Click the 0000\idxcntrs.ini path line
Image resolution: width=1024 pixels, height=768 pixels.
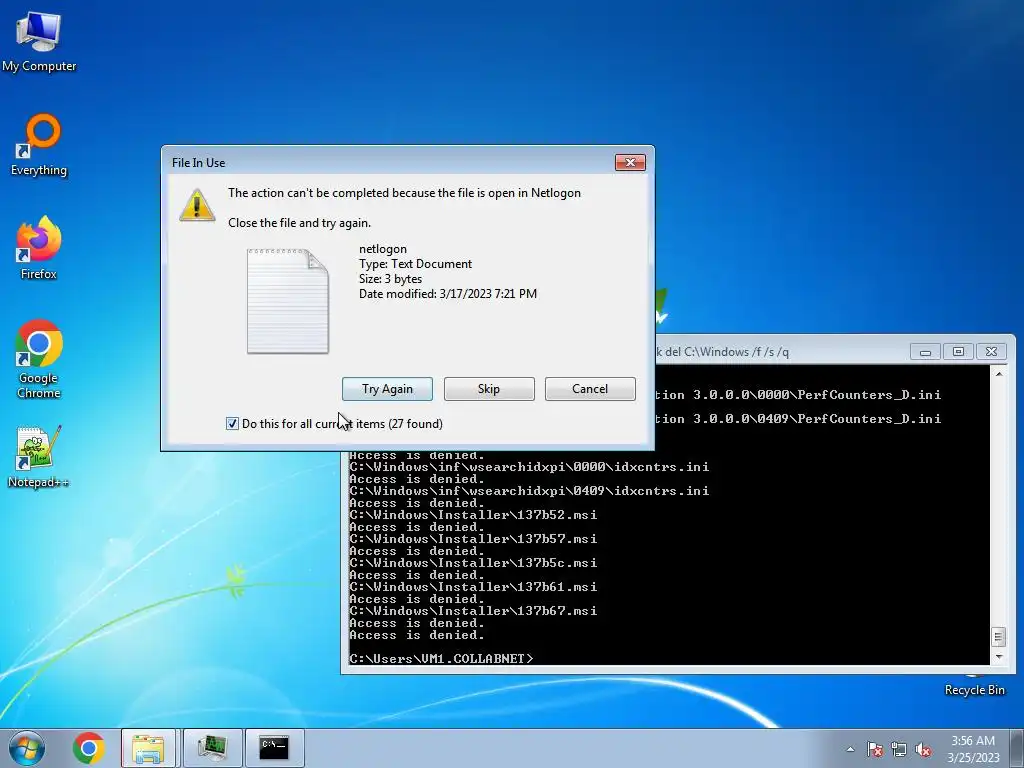click(x=529, y=467)
